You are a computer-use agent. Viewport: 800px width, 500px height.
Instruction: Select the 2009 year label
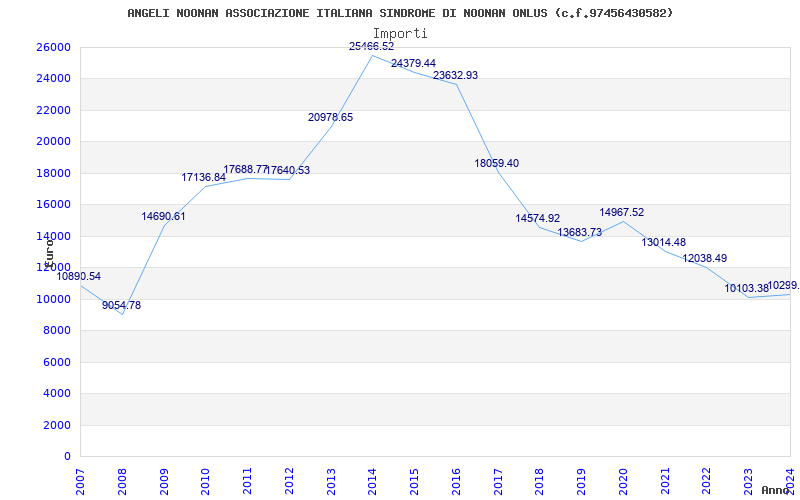(164, 482)
